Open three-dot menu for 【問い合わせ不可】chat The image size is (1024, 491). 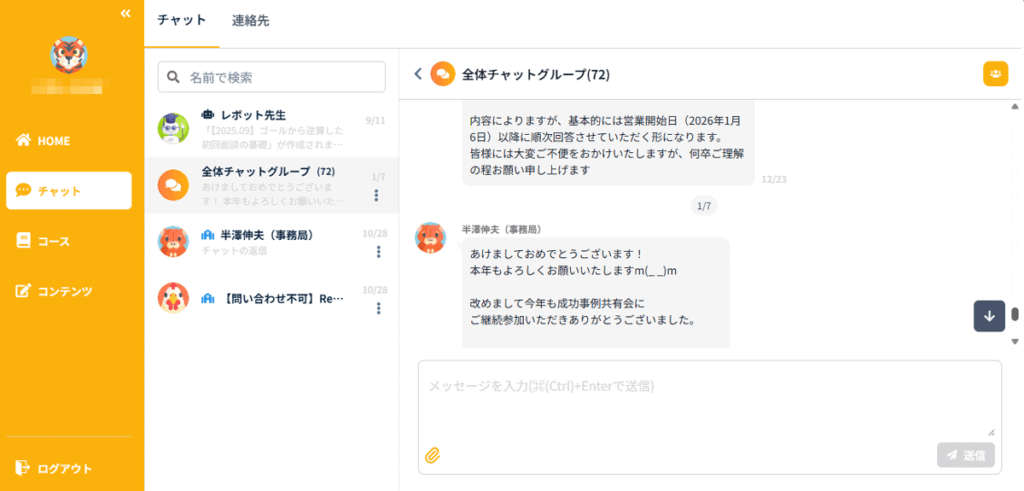tap(378, 308)
